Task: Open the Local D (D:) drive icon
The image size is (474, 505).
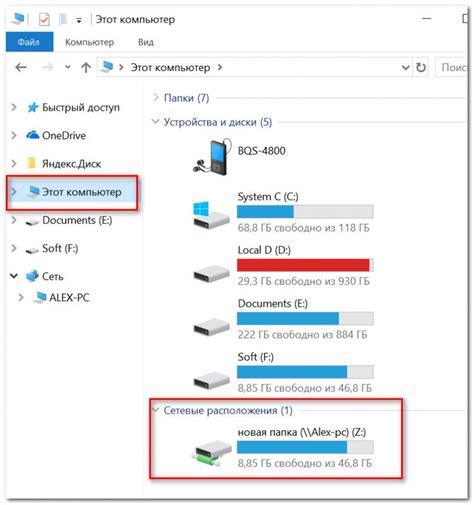Action: (211, 273)
